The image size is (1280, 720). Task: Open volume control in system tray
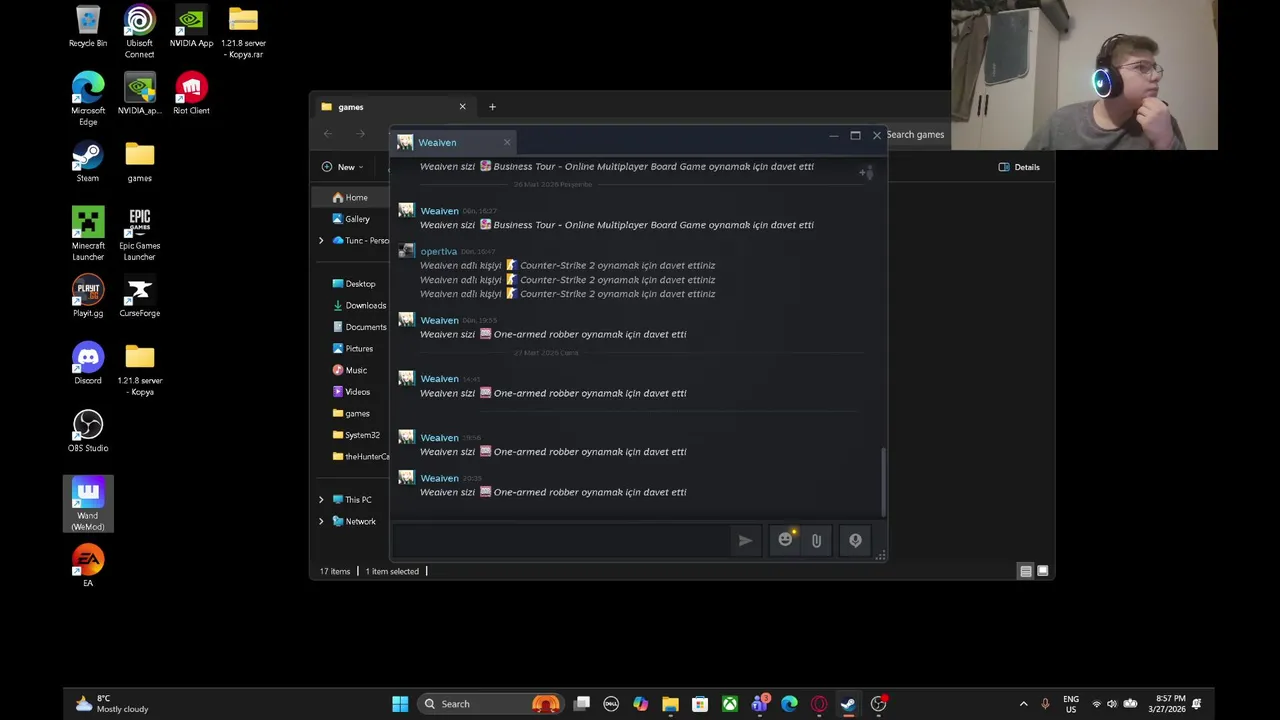click(x=1111, y=704)
